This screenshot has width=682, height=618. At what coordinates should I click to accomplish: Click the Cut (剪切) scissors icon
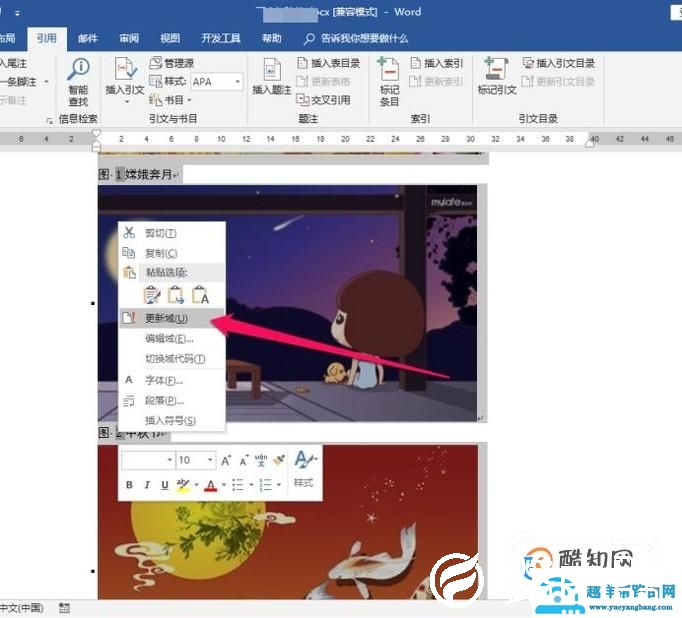(129, 233)
